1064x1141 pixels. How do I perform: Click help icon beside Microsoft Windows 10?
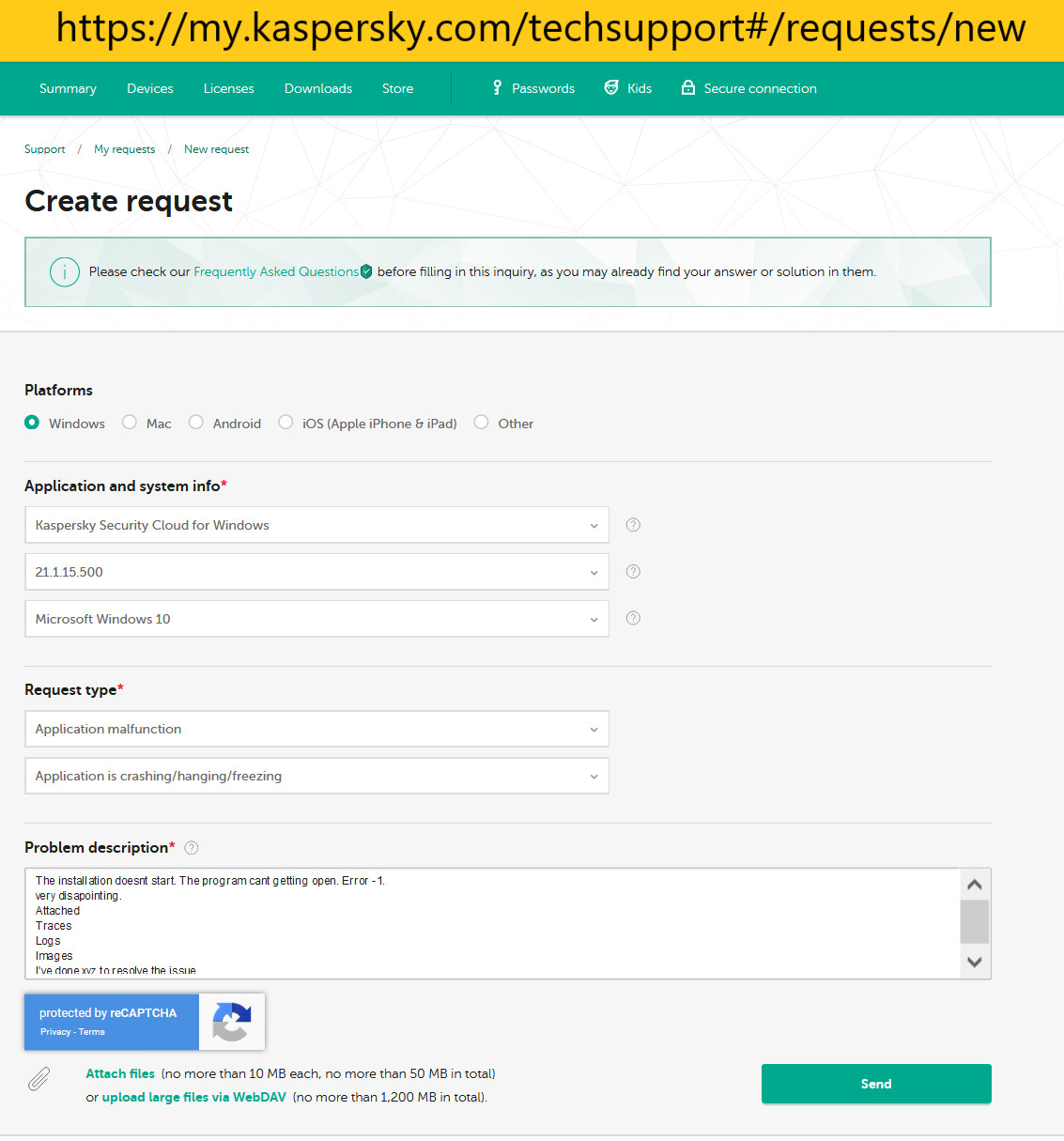click(633, 618)
